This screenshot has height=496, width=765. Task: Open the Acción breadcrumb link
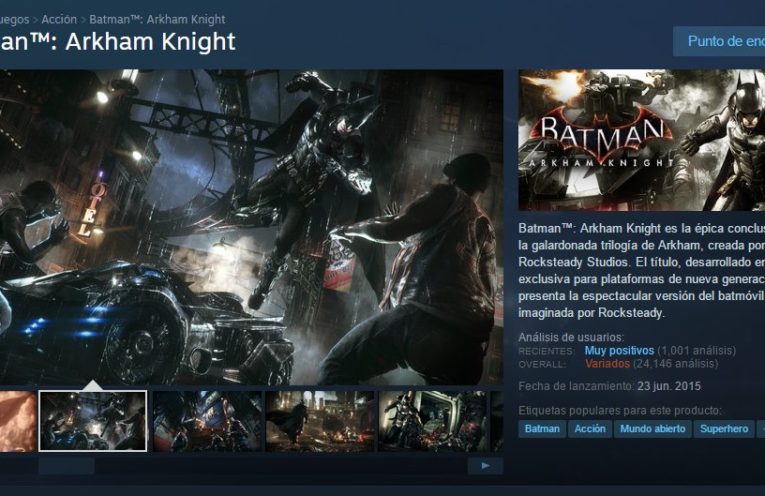pyautogui.click(x=59, y=20)
